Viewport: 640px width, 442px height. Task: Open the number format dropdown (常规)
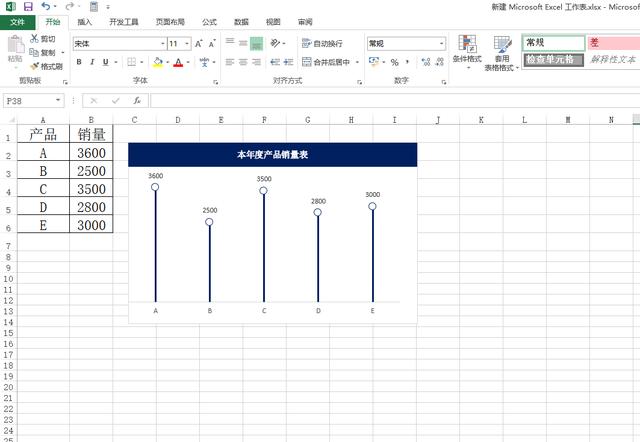coord(442,43)
